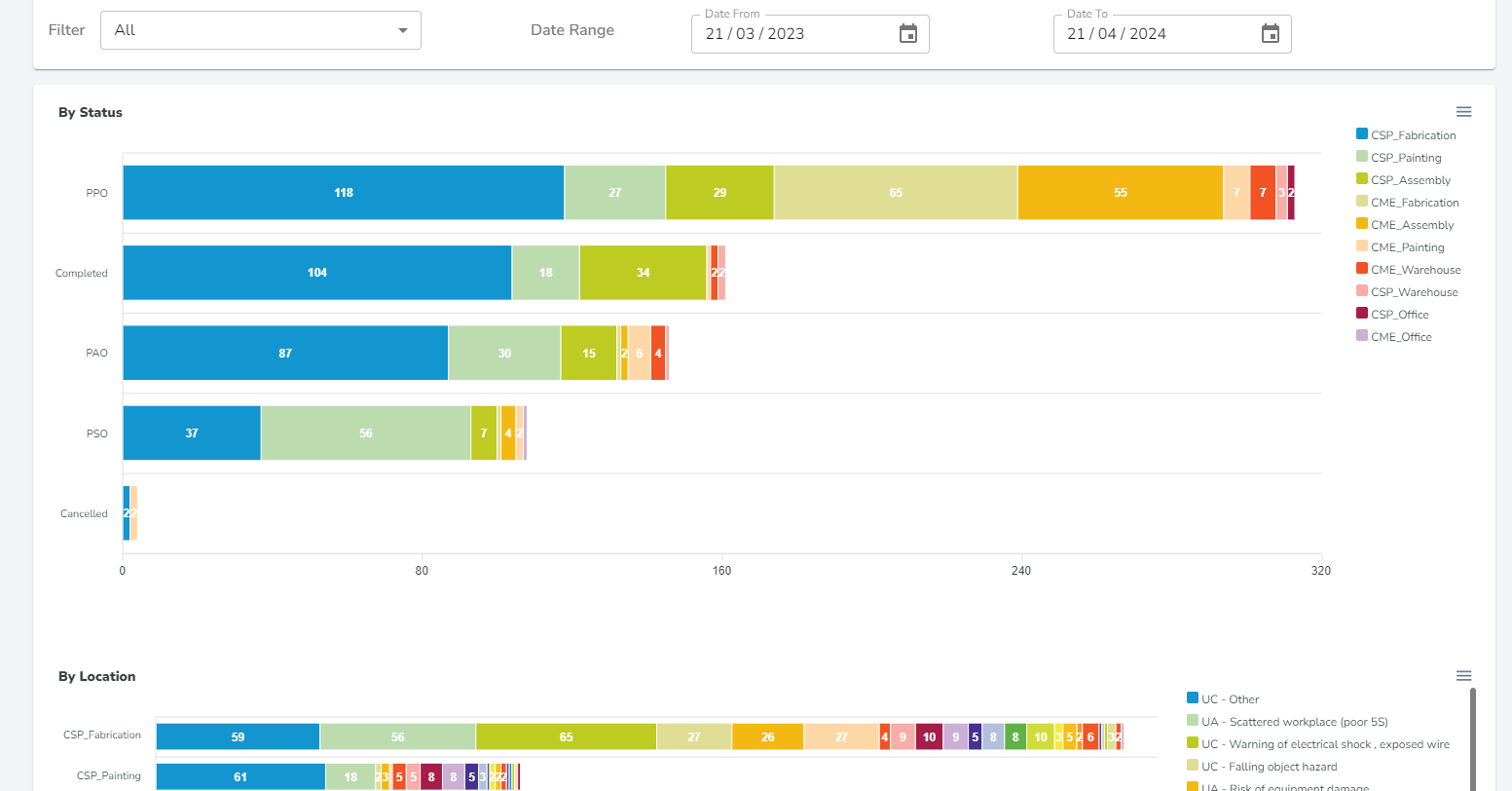Click PPO pale yellow segment valued 65
Image resolution: width=1512 pixels, height=791 pixels.
coord(896,193)
